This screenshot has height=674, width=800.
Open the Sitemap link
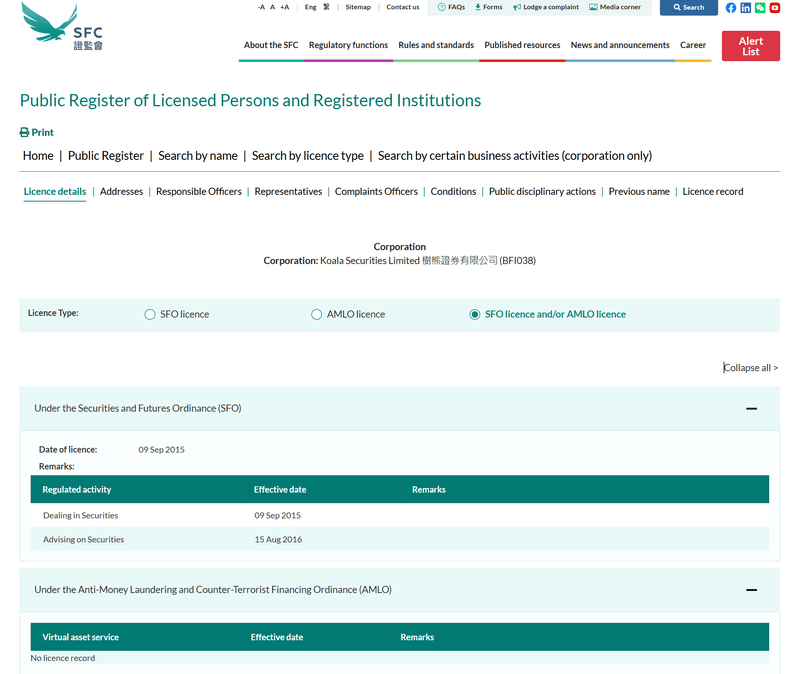coord(358,7)
